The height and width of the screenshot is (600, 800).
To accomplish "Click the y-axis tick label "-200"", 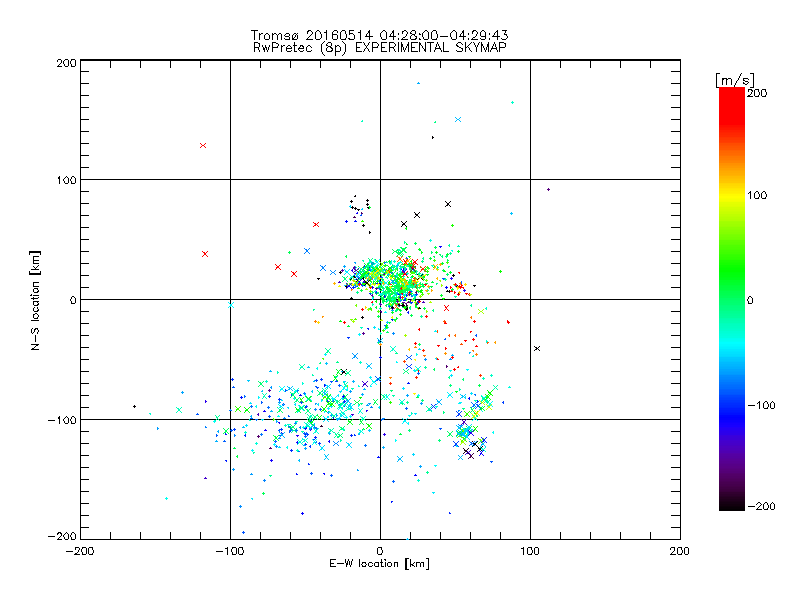I will tap(62, 536).
